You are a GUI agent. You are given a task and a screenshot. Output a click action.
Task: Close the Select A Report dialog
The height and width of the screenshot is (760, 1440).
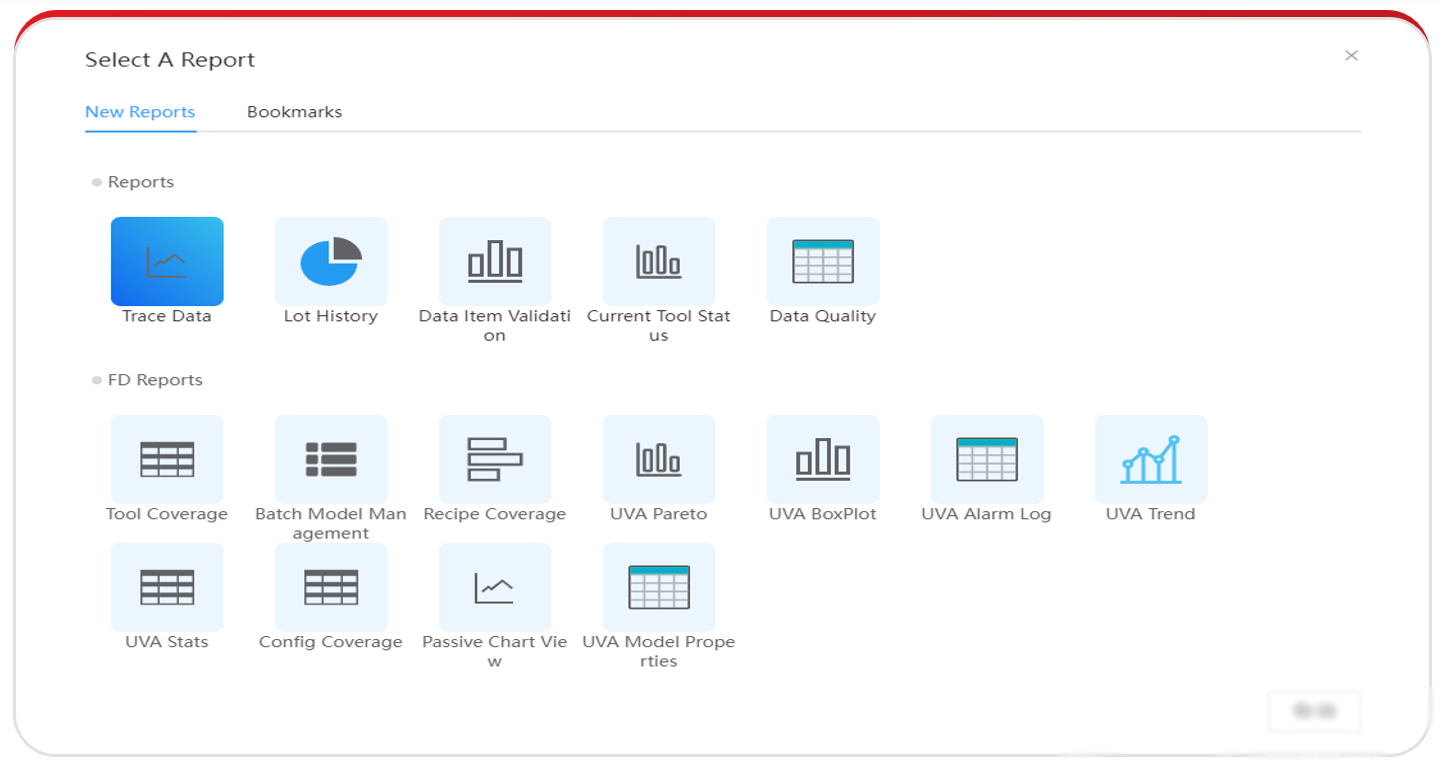(1351, 56)
